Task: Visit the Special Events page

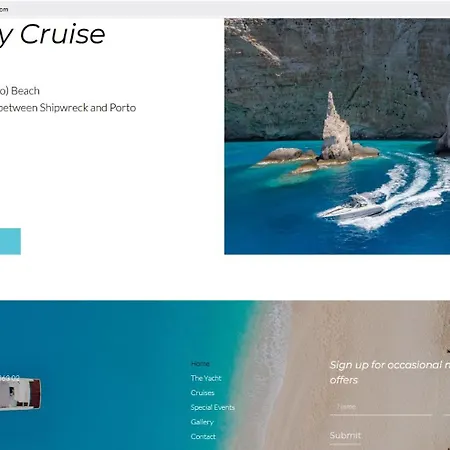Action: click(x=213, y=407)
